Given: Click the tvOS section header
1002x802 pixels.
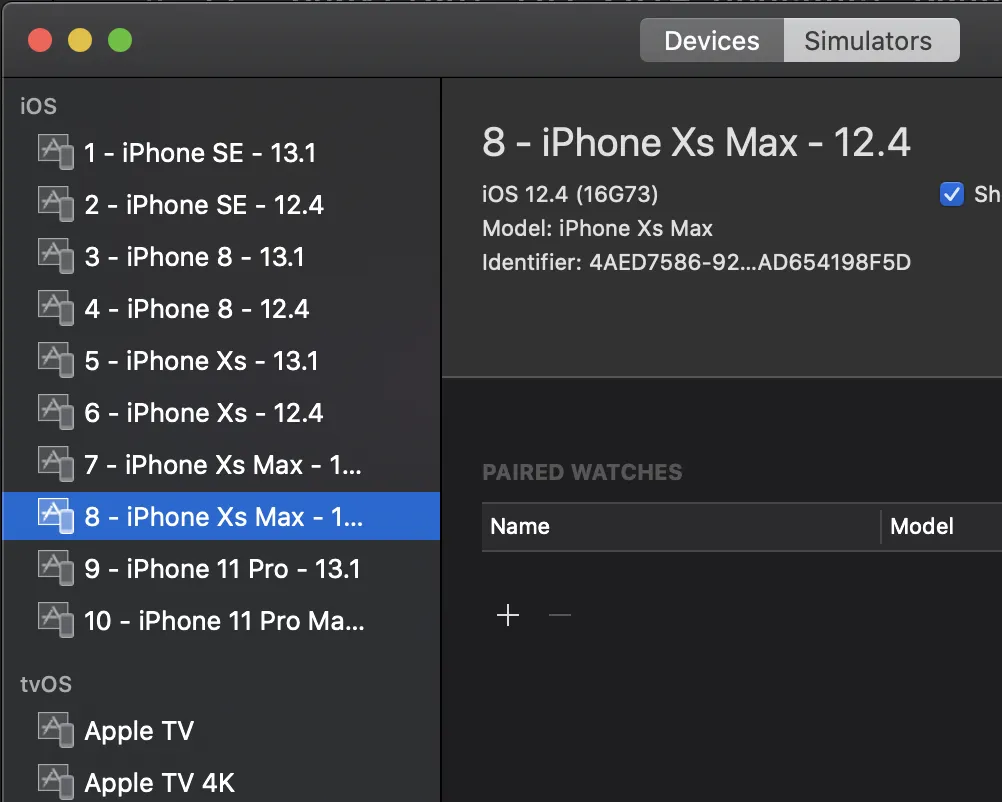Looking at the screenshot, I should pos(46,684).
